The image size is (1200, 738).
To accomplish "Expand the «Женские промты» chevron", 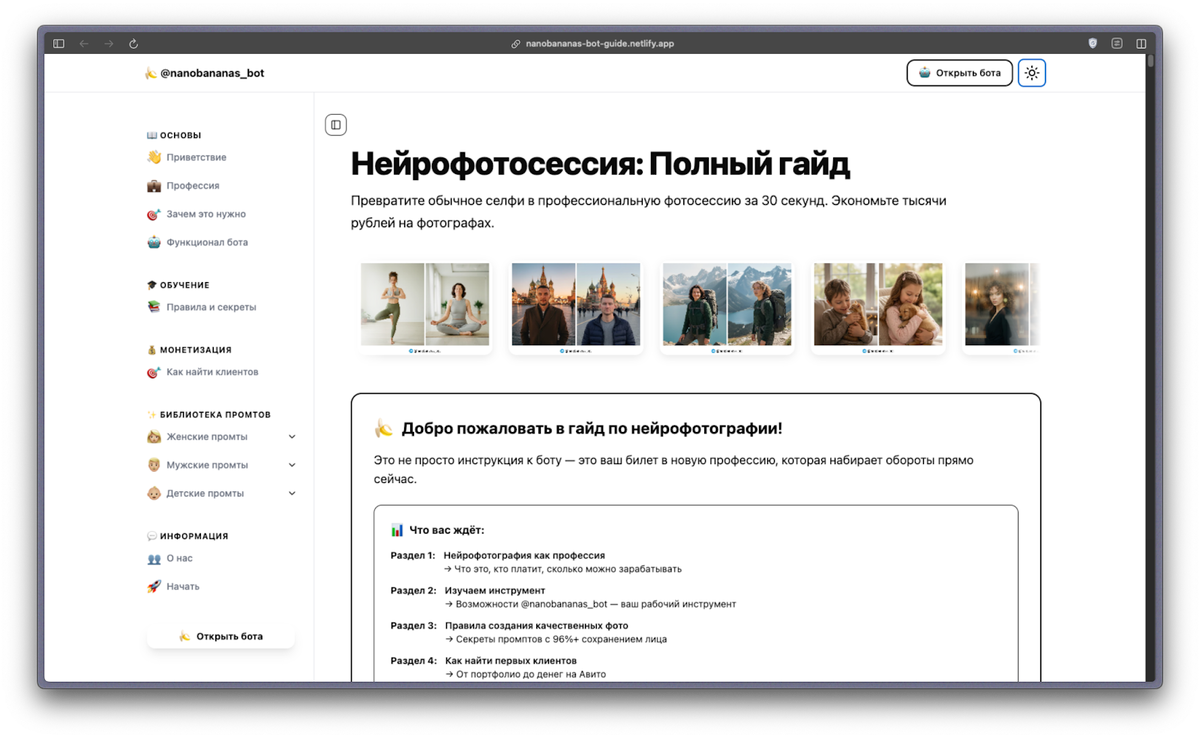I will point(292,437).
